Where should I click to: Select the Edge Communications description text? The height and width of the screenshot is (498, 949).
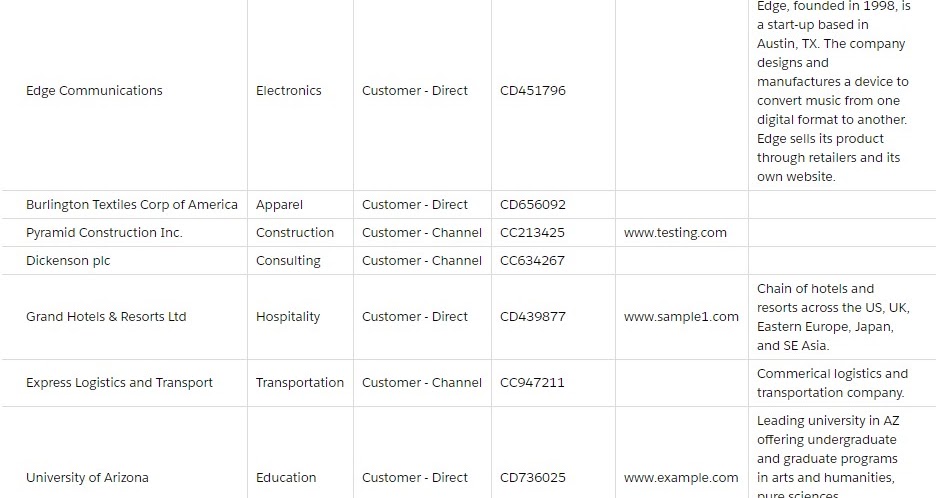[x=833, y=91]
